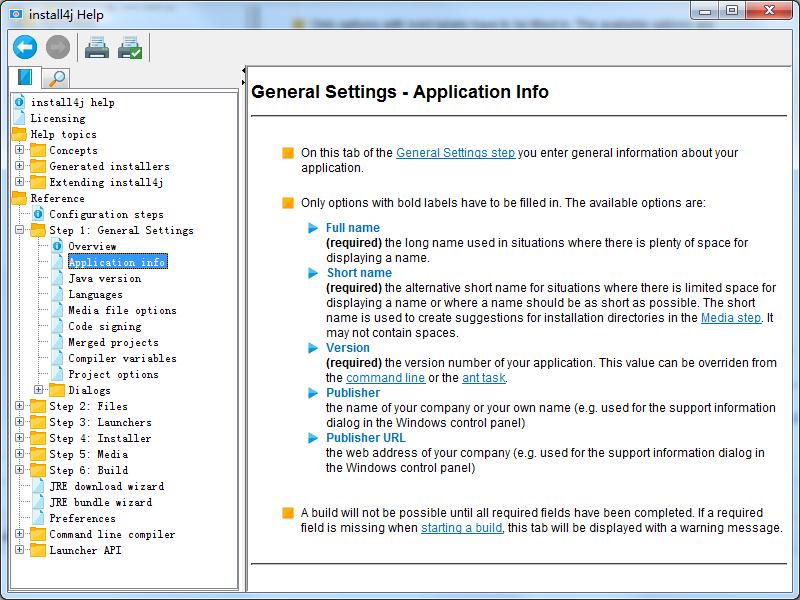Click the Full name heading

pos(353,228)
